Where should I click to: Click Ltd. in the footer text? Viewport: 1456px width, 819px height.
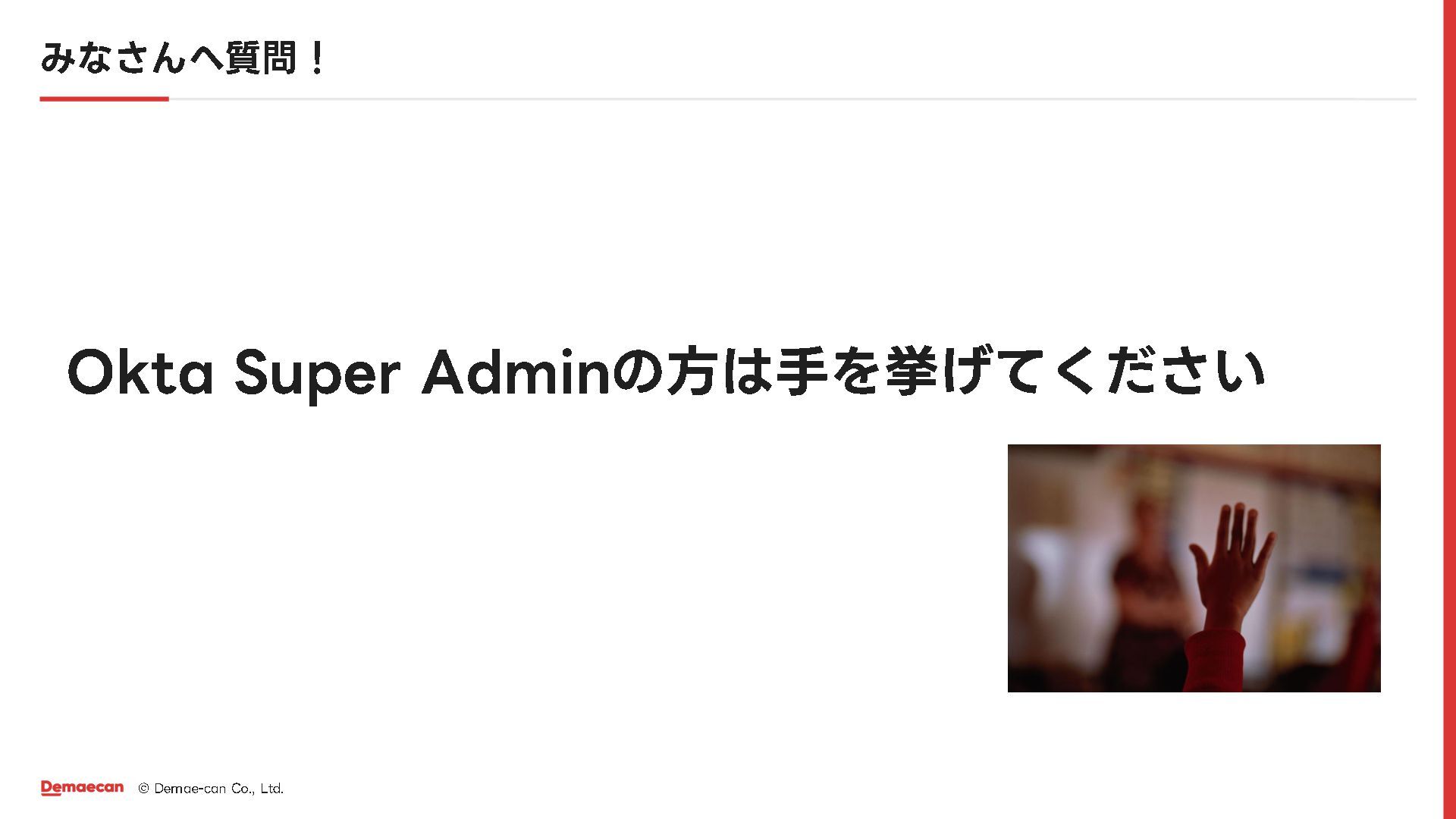[x=271, y=789]
